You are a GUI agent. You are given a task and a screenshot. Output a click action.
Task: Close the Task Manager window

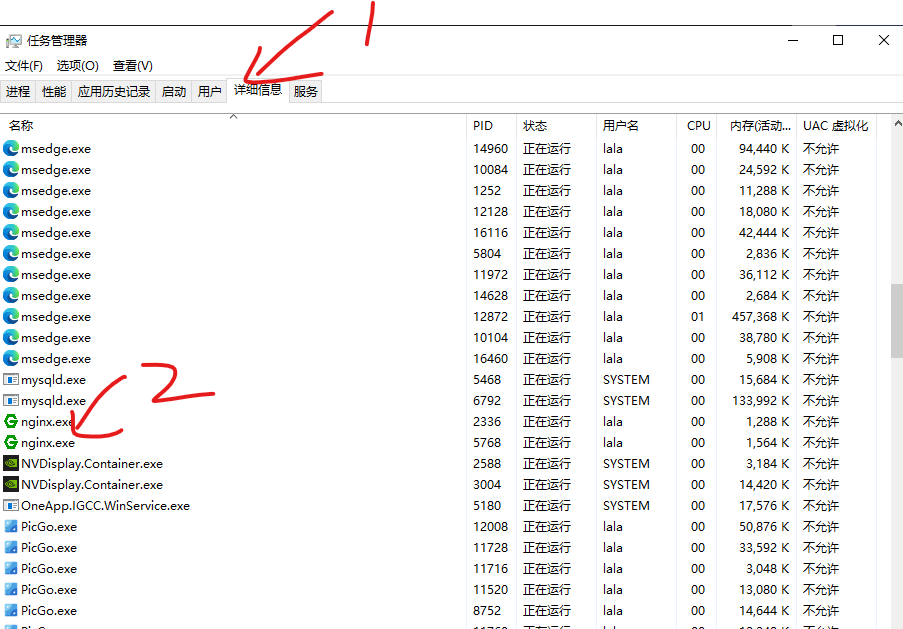(x=883, y=40)
